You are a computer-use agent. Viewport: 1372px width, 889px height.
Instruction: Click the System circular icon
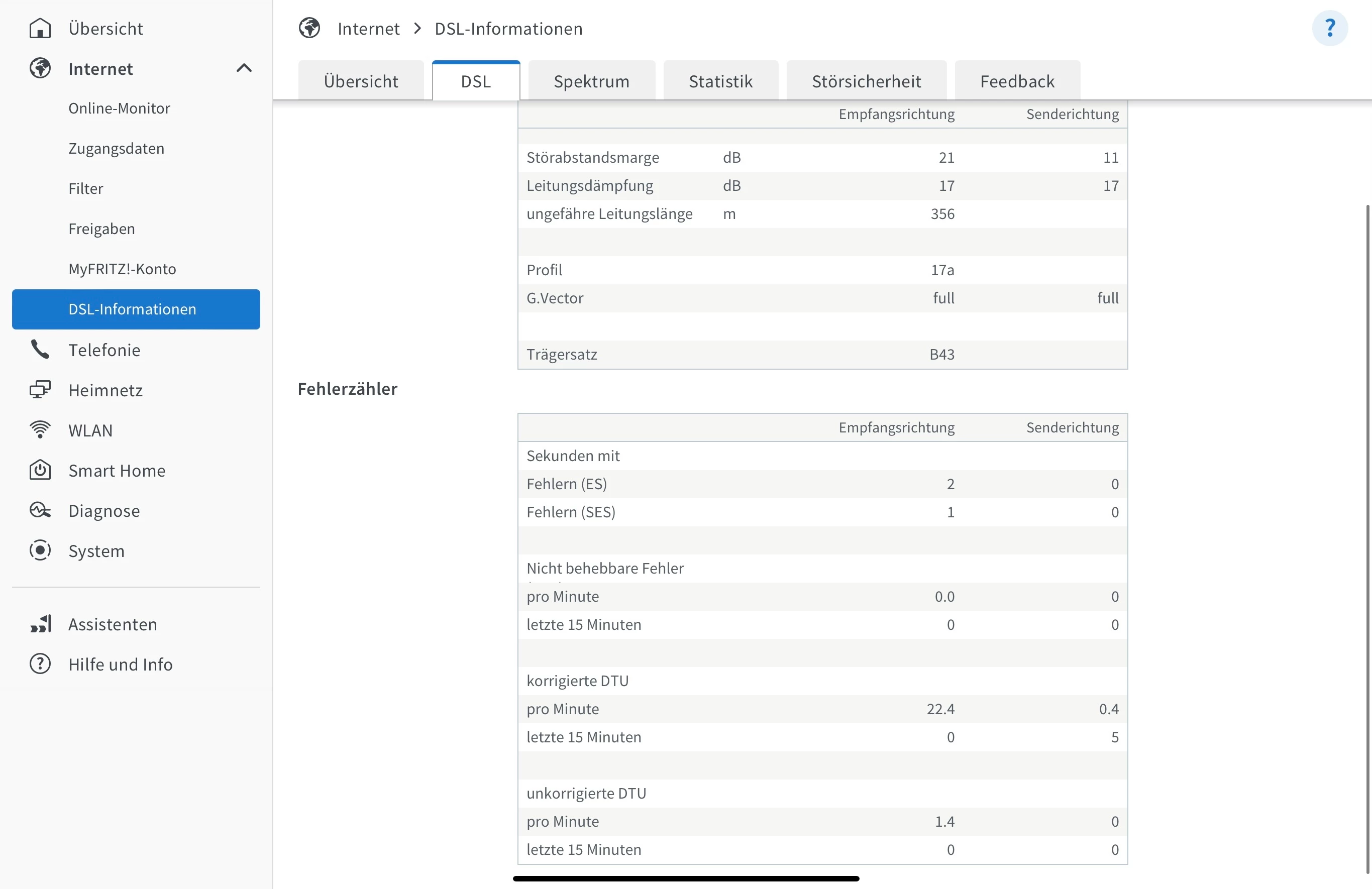(40, 550)
